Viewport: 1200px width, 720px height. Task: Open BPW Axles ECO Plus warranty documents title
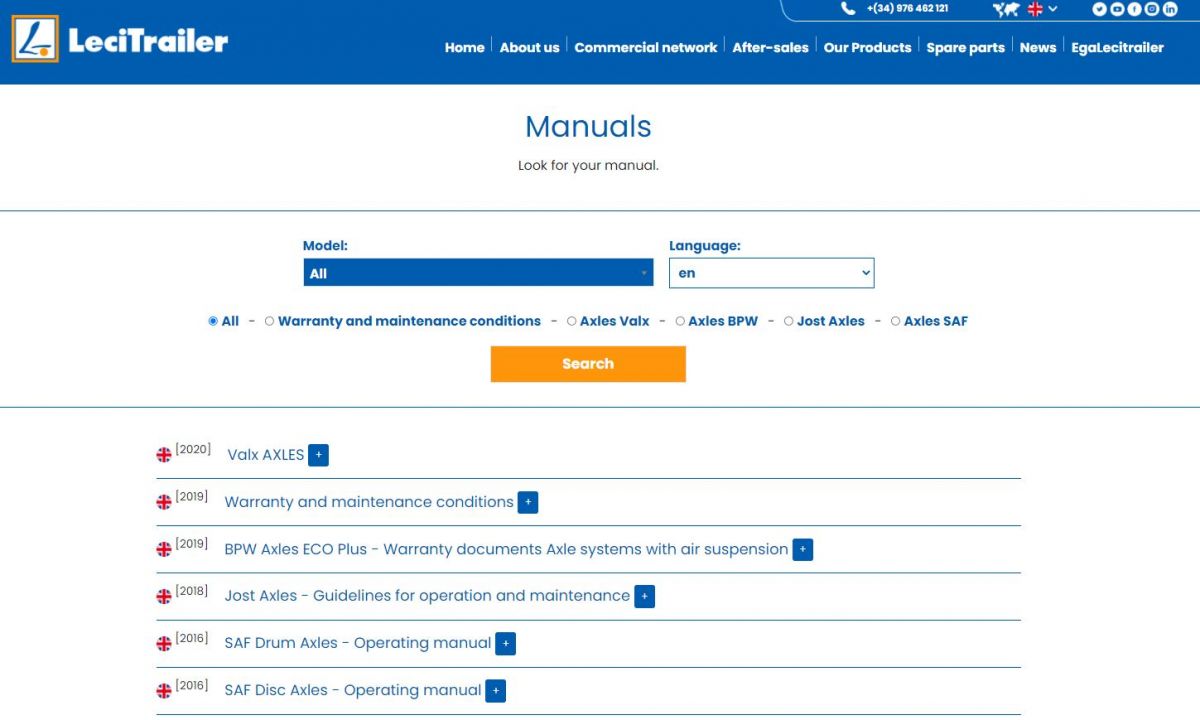click(x=506, y=549)
